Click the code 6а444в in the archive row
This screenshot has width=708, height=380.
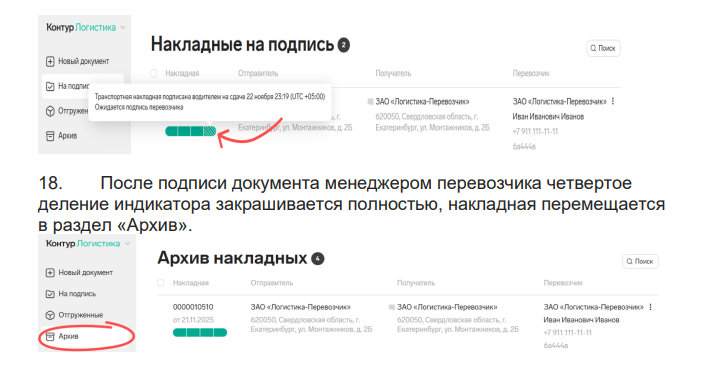pos(556,346)
